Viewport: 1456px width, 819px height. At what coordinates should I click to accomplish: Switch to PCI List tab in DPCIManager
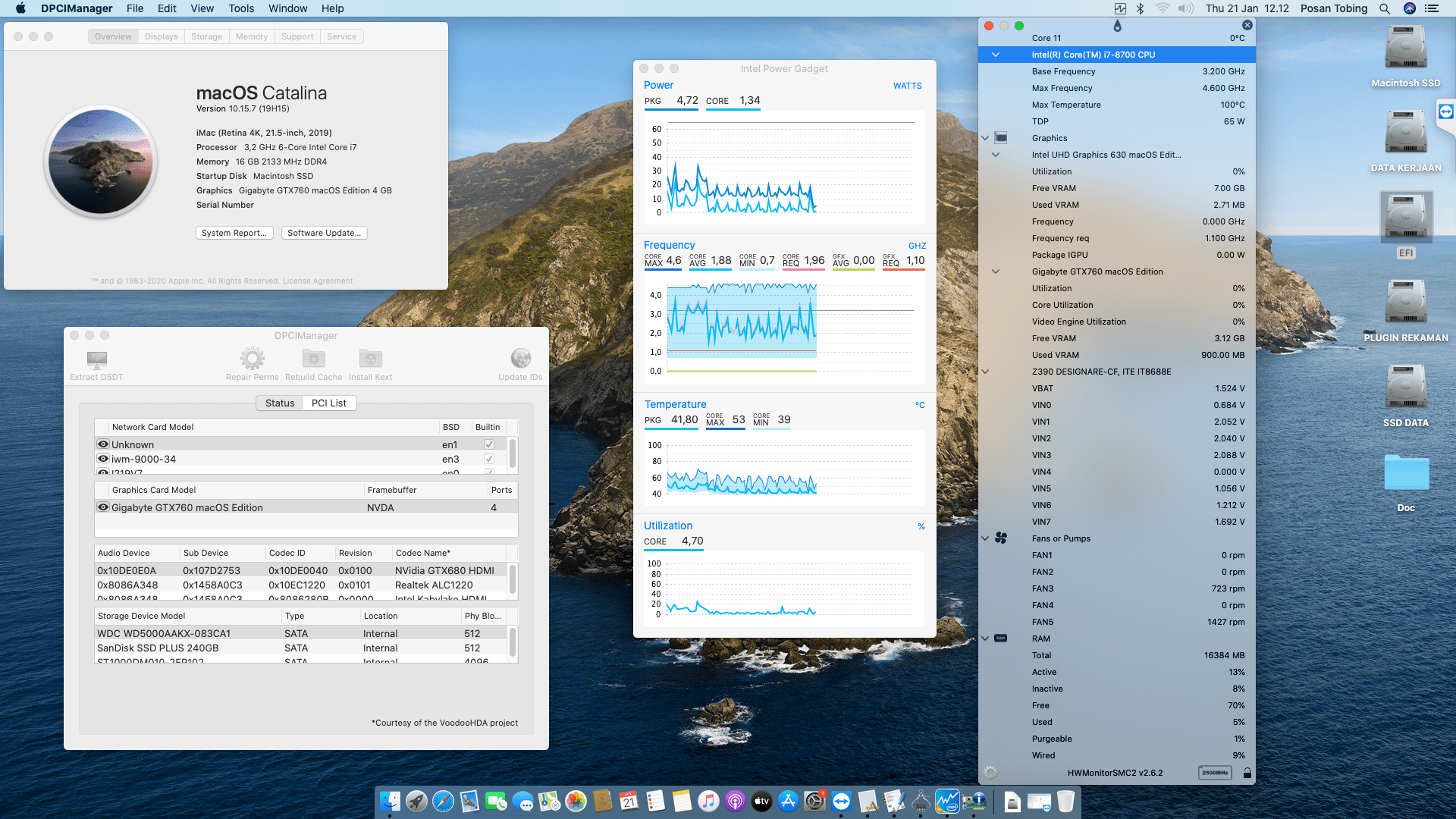click(329, 403)
